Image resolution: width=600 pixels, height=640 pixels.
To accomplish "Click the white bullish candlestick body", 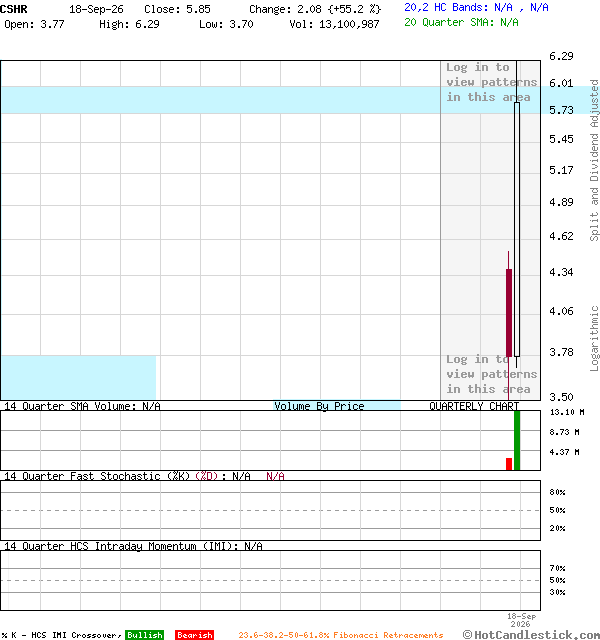I will [517, 229].
